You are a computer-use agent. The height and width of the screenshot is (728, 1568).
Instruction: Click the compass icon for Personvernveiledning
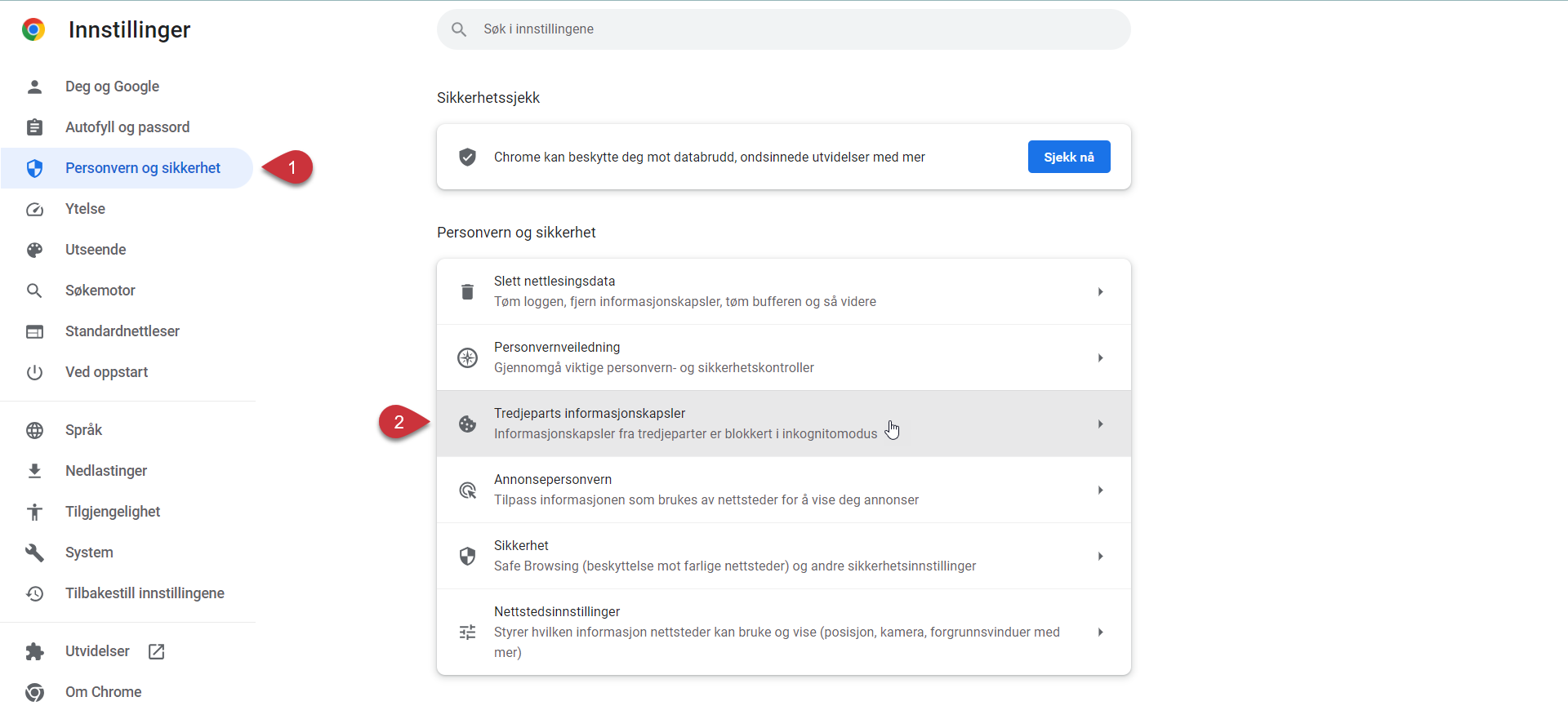pyautogui.click(x=467, y=357)
